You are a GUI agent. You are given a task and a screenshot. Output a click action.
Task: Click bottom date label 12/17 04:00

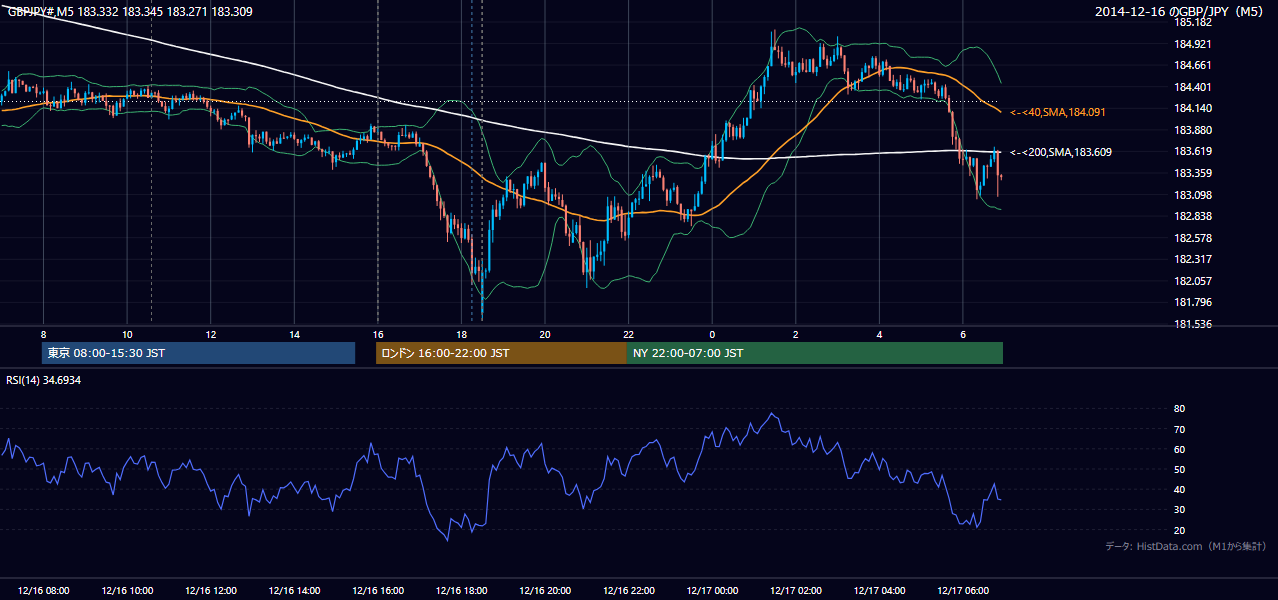tap(879, 591)
